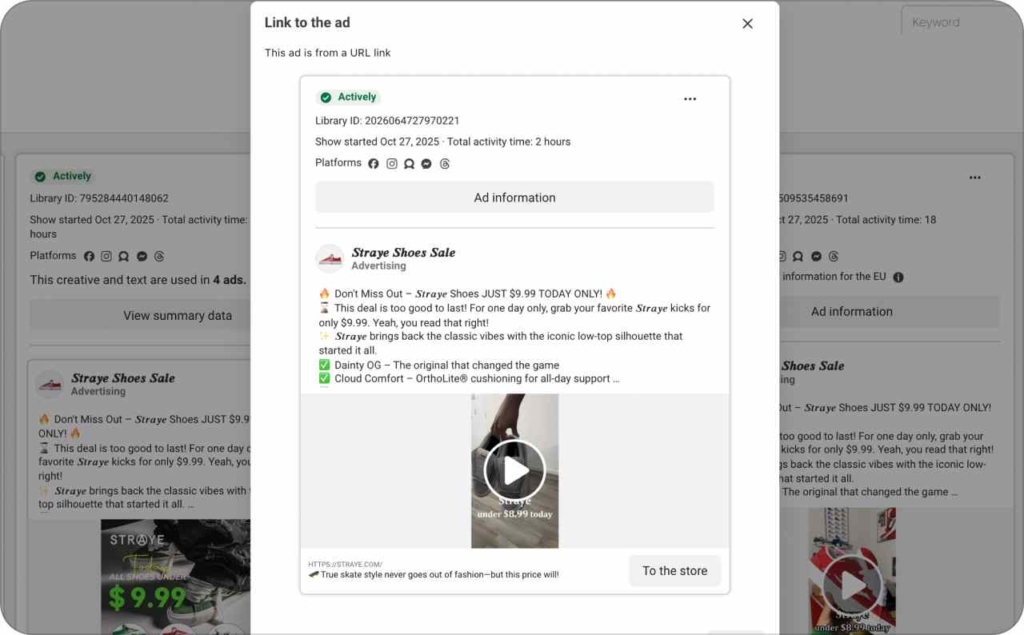Image resolution: width=1024 pixels, height=635 pixels.
Task: Open the three-dot menu on the right background card
Action: pyautogui.click(x=974, y=178)
